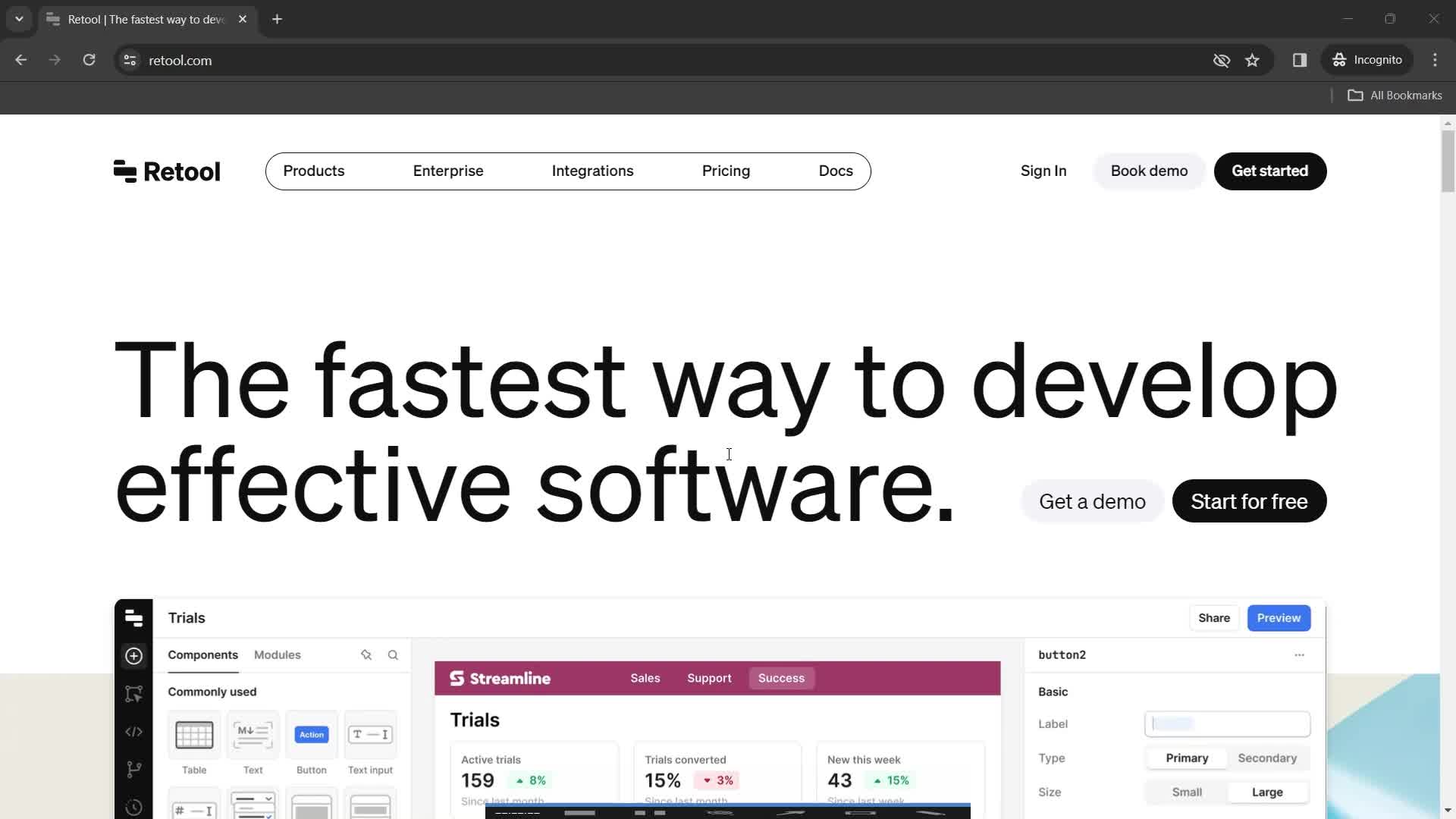Click the Start for free button
The height and width of the screenshot is (819, 1456).
[x=1249, y=501]
